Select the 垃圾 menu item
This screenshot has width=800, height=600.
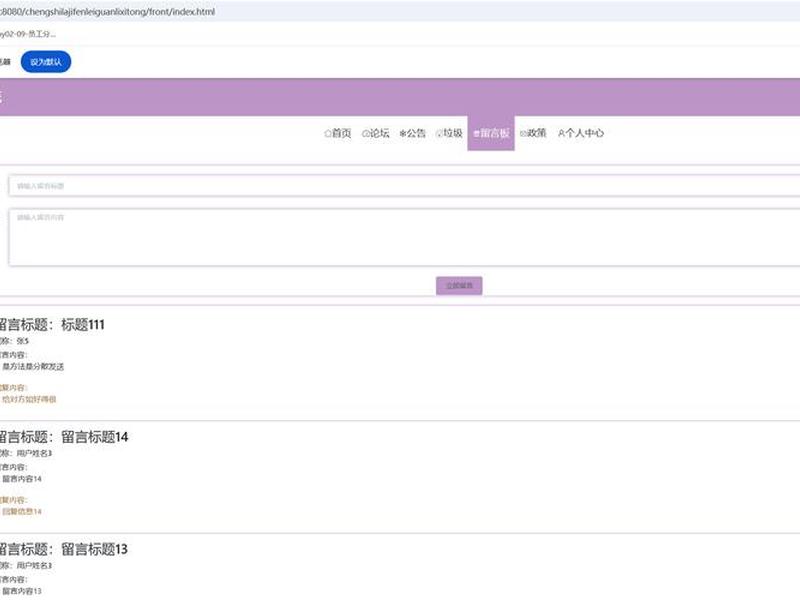click(x=449, y=133)
